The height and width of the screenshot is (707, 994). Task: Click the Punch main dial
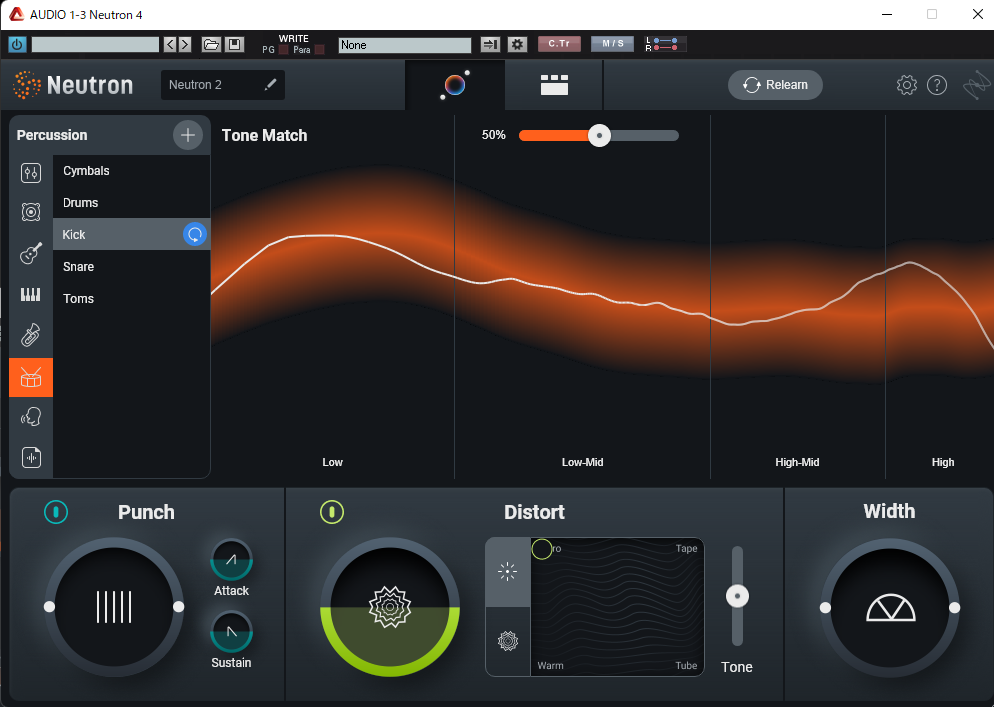pos(114,607)
